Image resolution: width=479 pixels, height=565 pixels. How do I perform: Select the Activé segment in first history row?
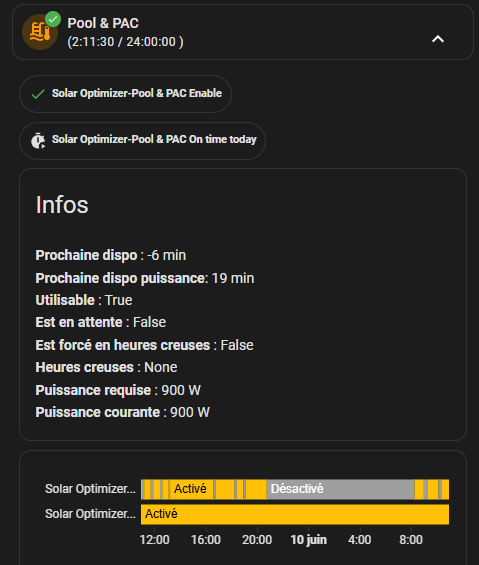(x=191, y=489)
